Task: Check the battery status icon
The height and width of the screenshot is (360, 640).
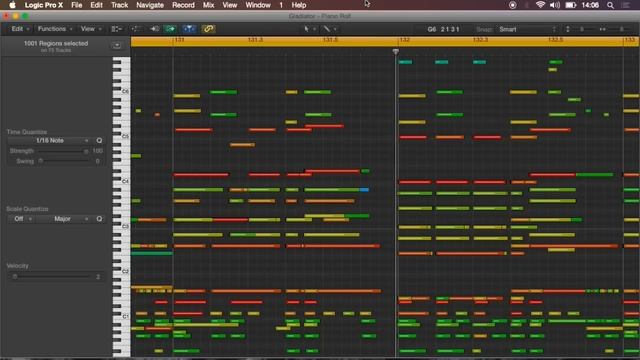Action: (571, 5)
